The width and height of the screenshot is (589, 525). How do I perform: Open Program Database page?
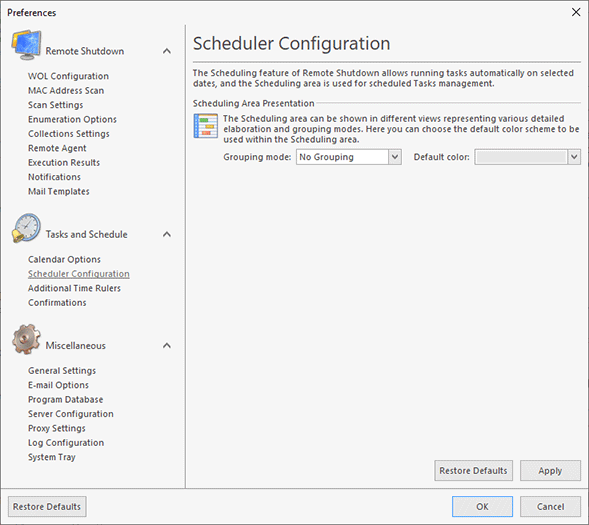pos(66,400)
